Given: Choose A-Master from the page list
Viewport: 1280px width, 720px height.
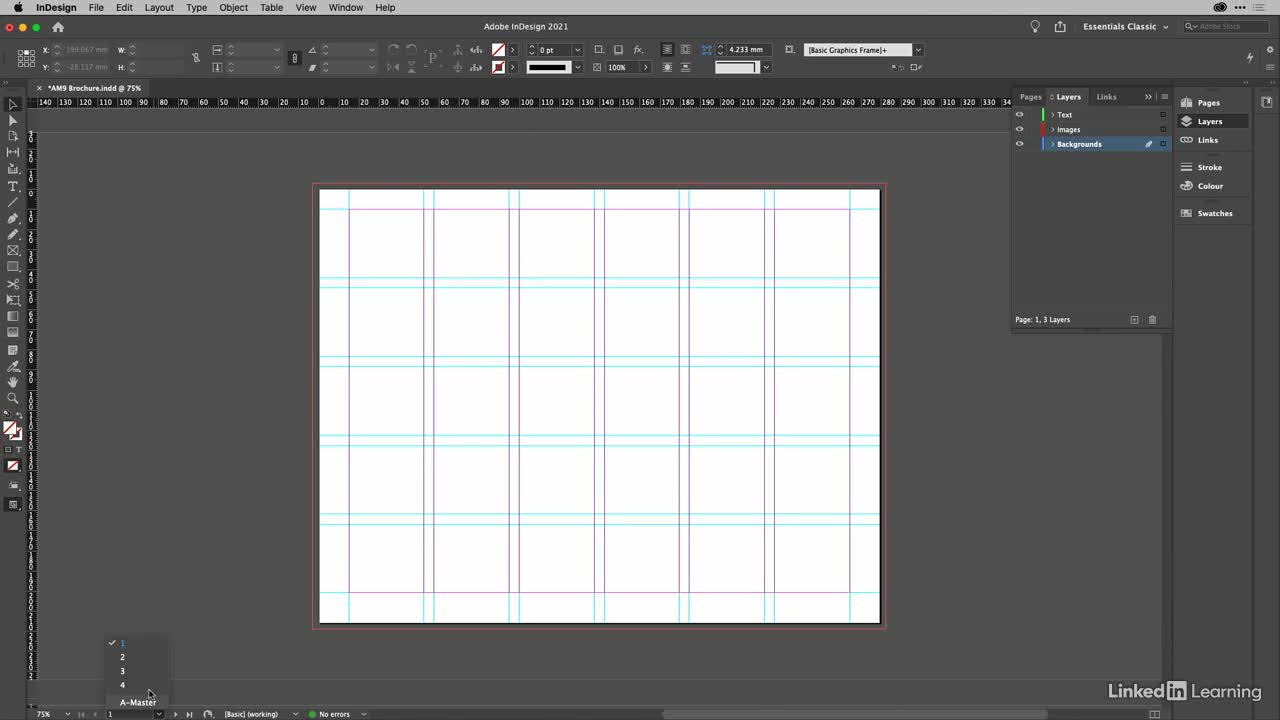Looking at the screenshot, I should pos(138,702).
